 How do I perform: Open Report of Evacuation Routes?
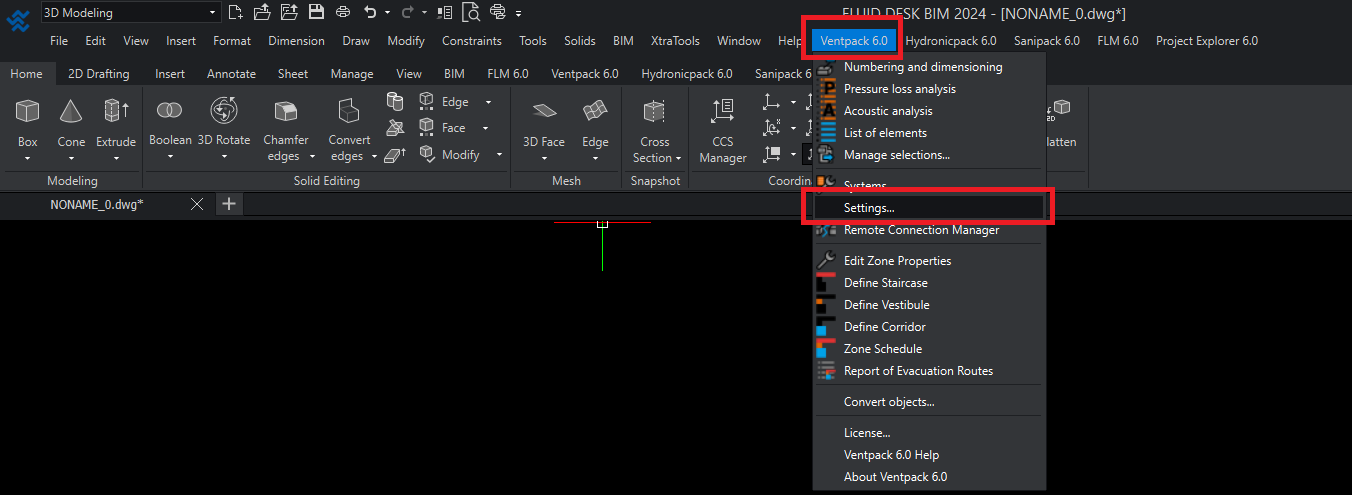point(918,371)
